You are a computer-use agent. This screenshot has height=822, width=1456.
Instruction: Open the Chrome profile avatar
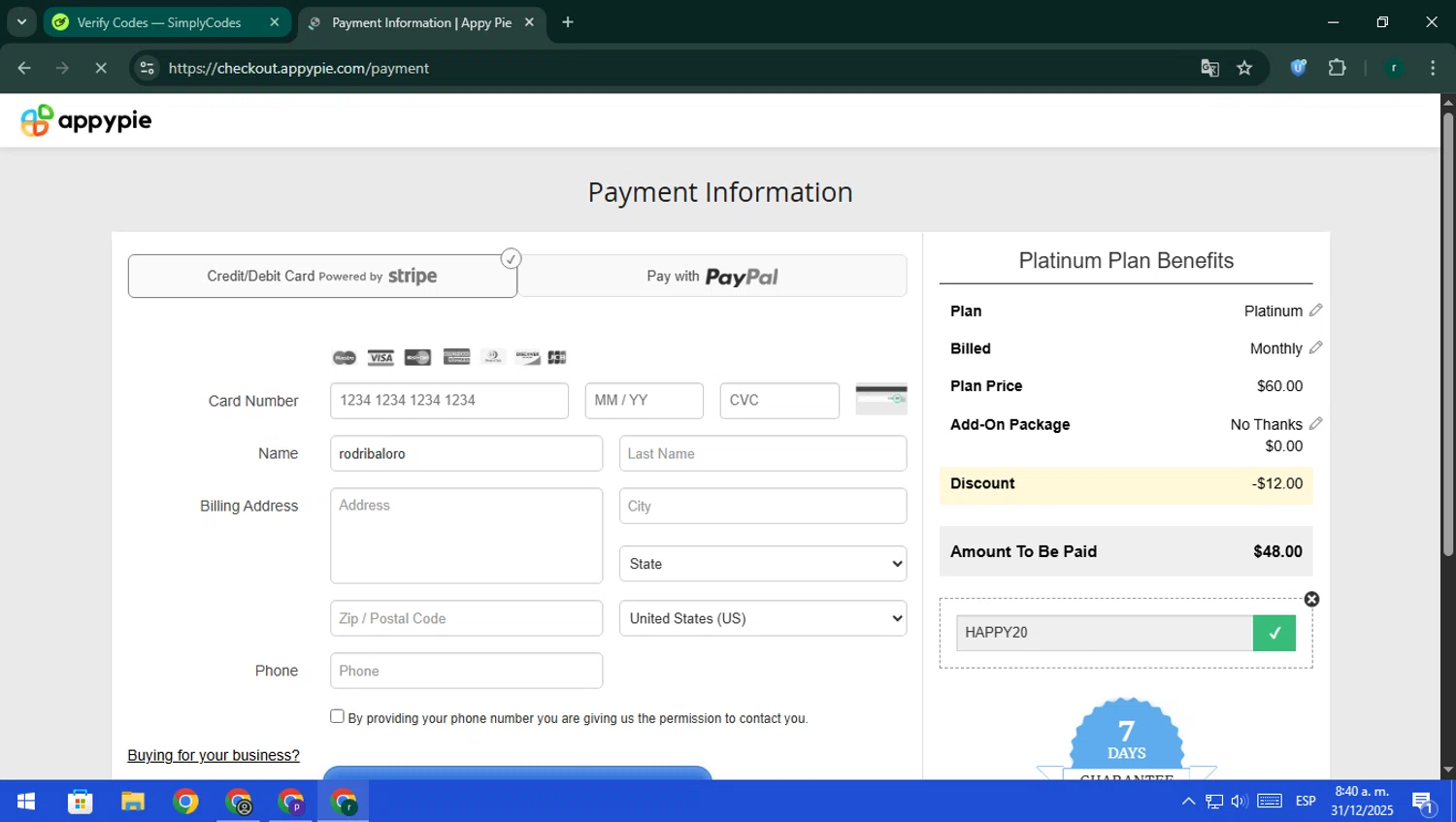pyautogui.click(x=1394, y=68)
